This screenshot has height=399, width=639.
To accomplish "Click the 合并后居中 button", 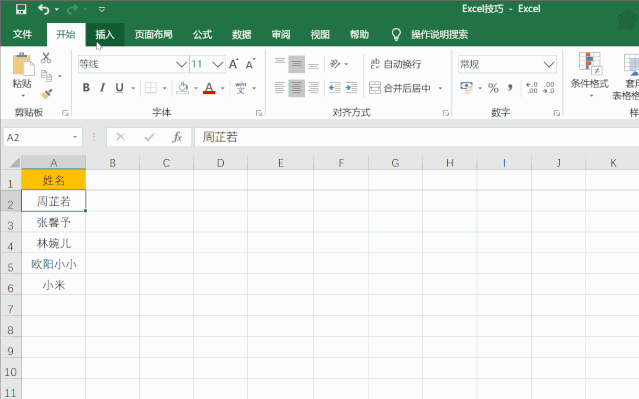I will pos(400,88).
